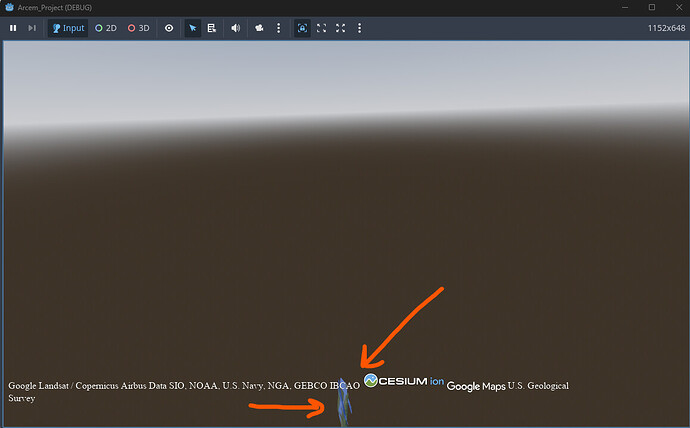Click the Google Maps credit logo
Image resolution: width=690 pixels, height=428 pixels.
click(476, 386)
